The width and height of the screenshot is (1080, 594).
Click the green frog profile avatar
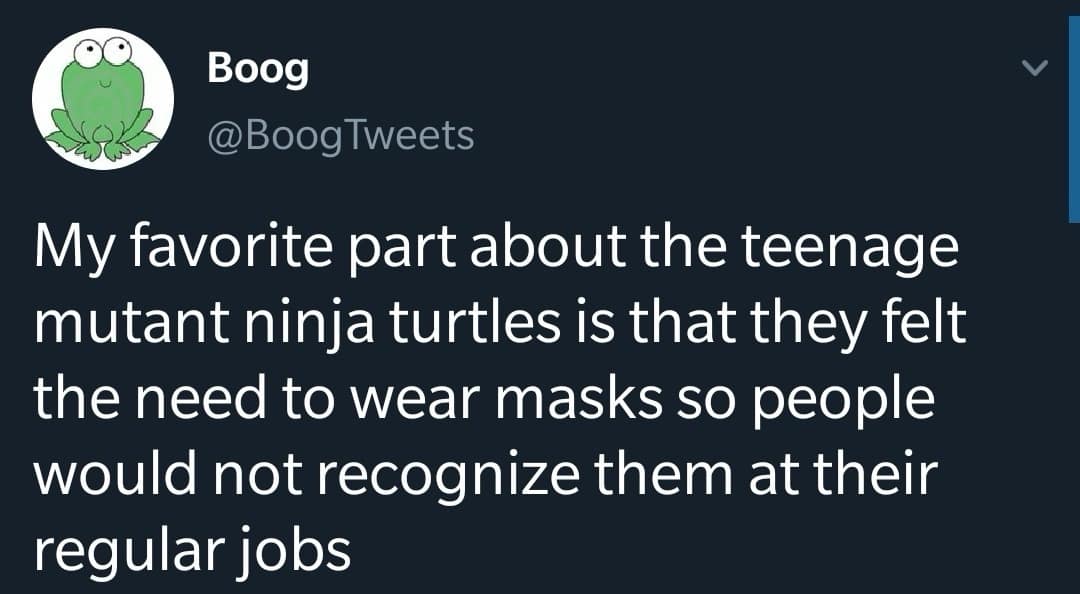[102, 100]
